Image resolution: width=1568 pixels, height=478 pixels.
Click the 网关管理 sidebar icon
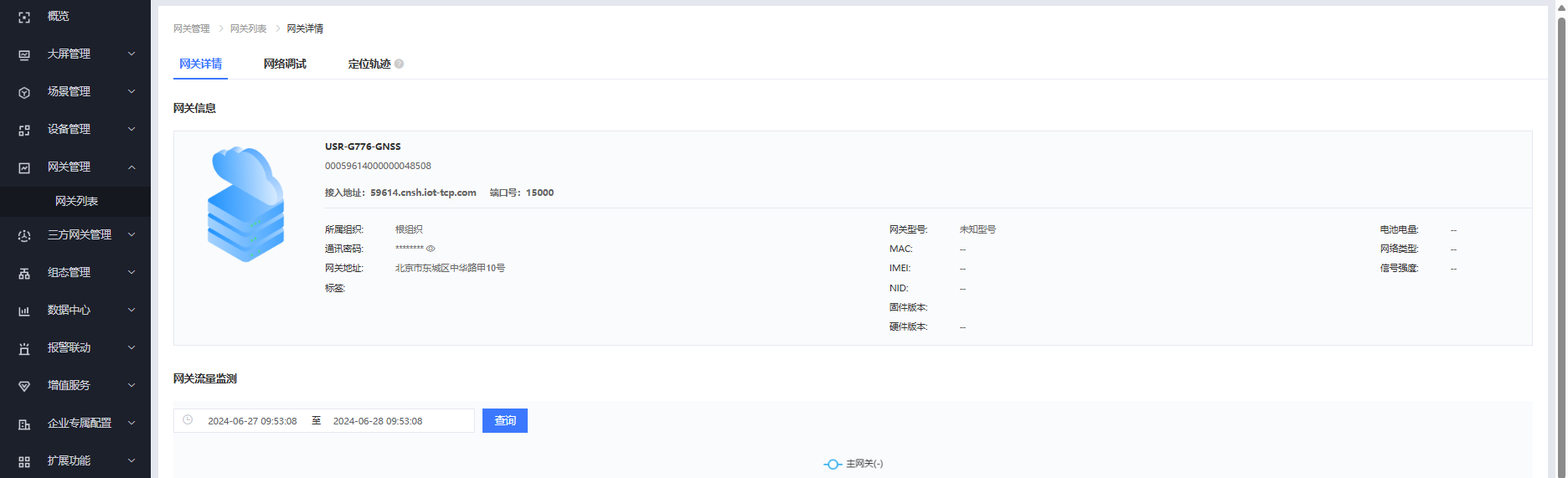24,167
